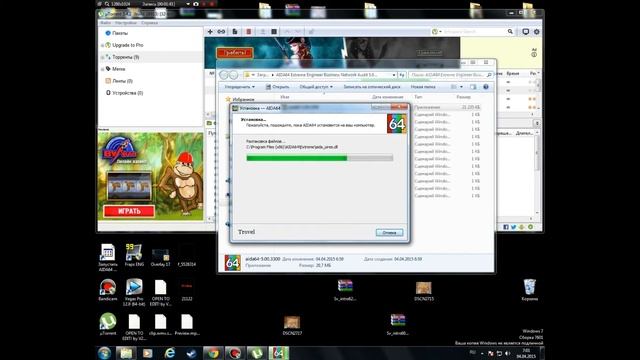The image size is (640, 360).
Task: Click Explorer forward navigation arrow
Action: coord(233,75)
